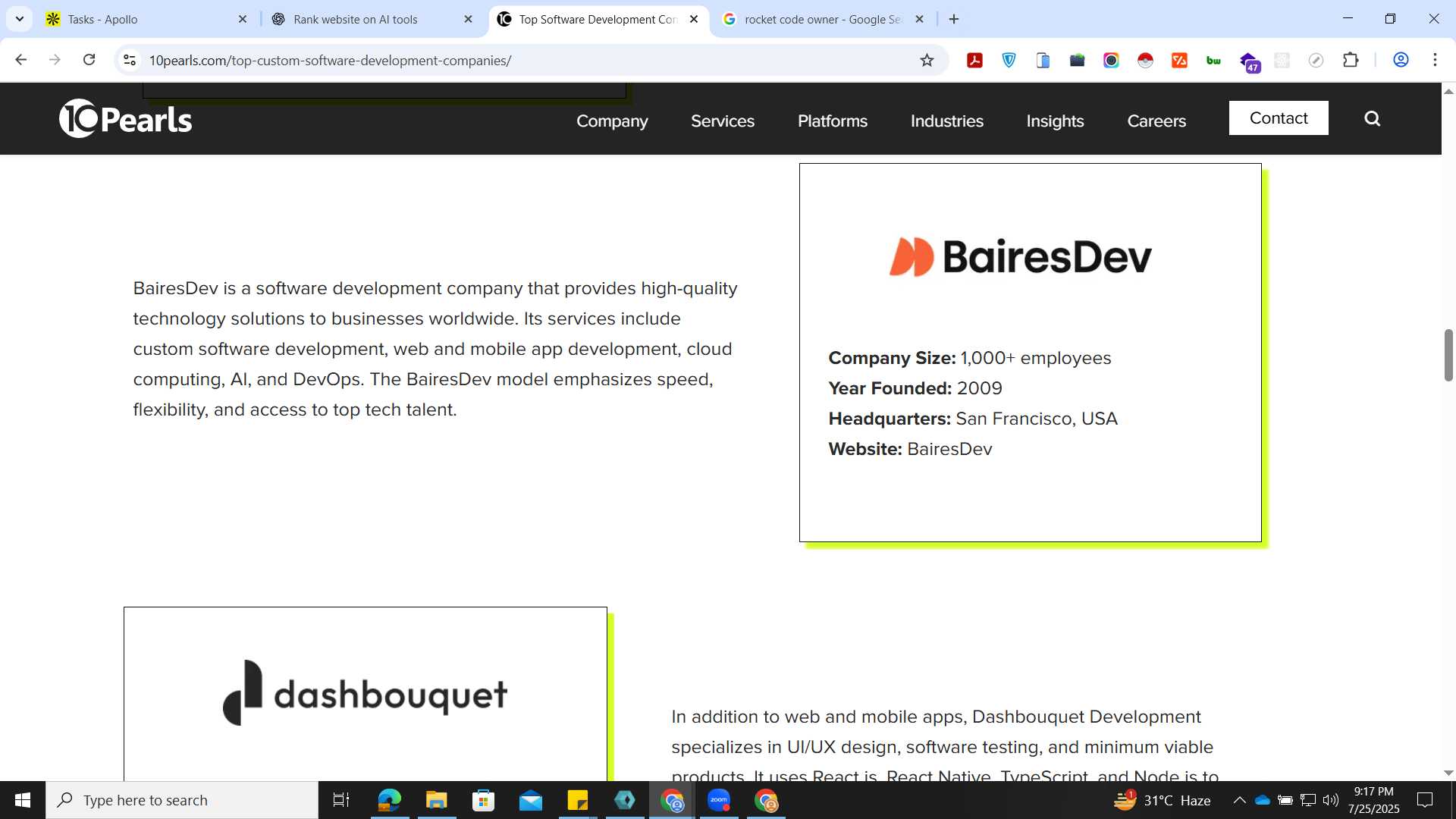Open the Zoom app on the taskbar

719,800
